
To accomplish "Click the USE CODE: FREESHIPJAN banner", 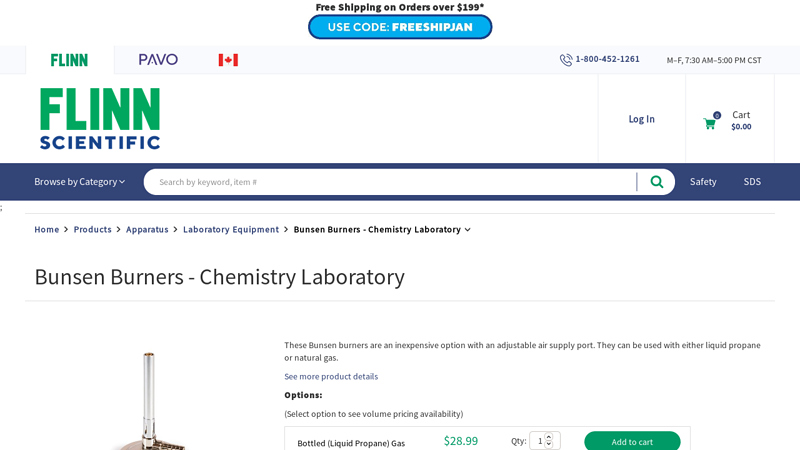I will tap(400, 27).
